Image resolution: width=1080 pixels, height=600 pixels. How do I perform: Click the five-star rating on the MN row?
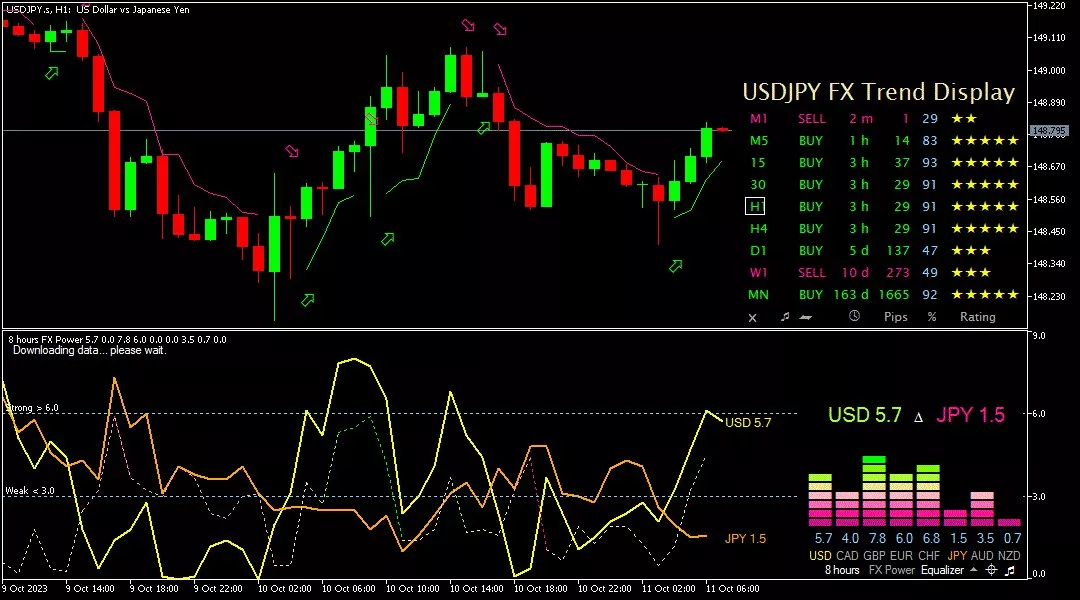click(985, 295)
